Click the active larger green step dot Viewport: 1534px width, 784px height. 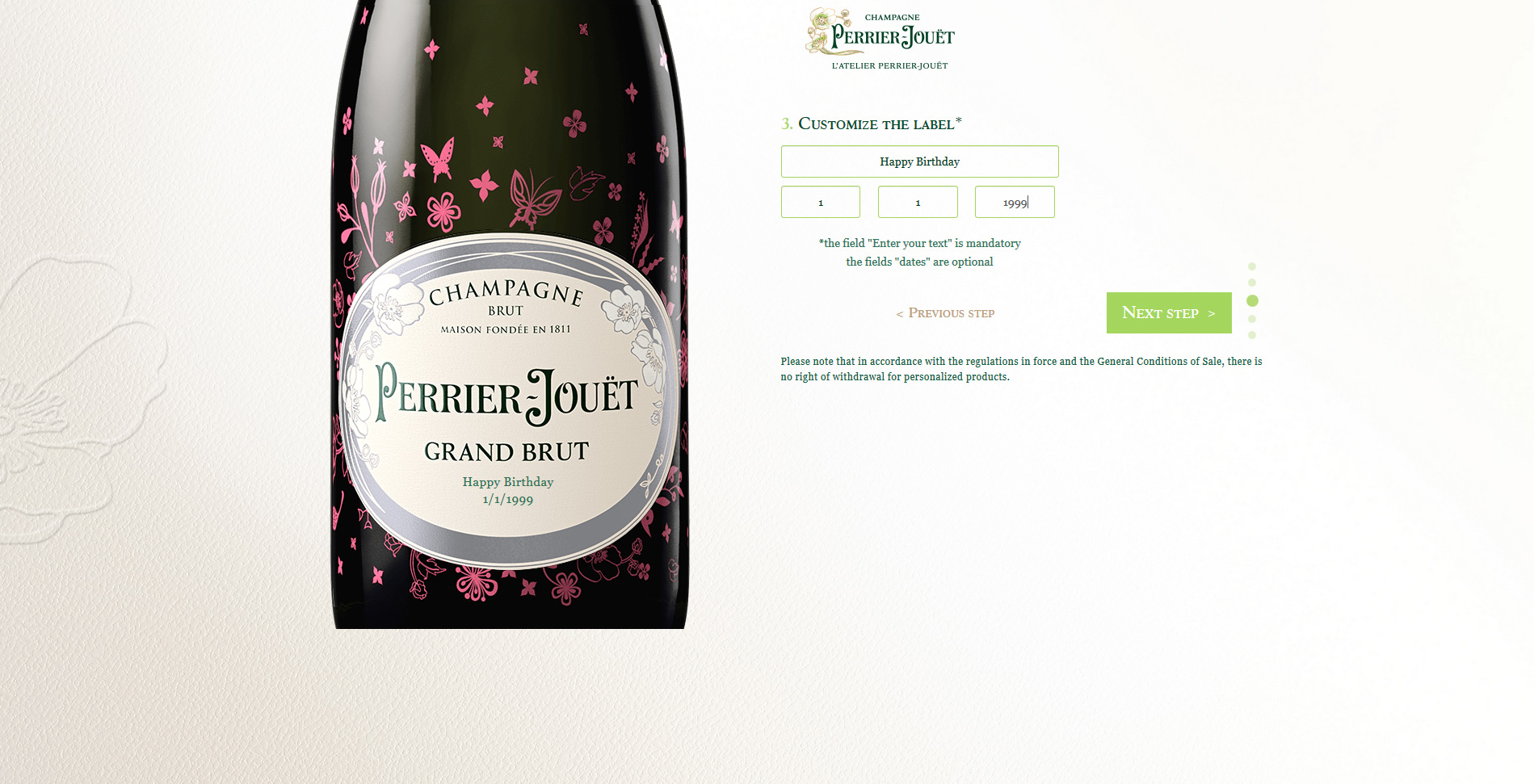(1252, 300)
